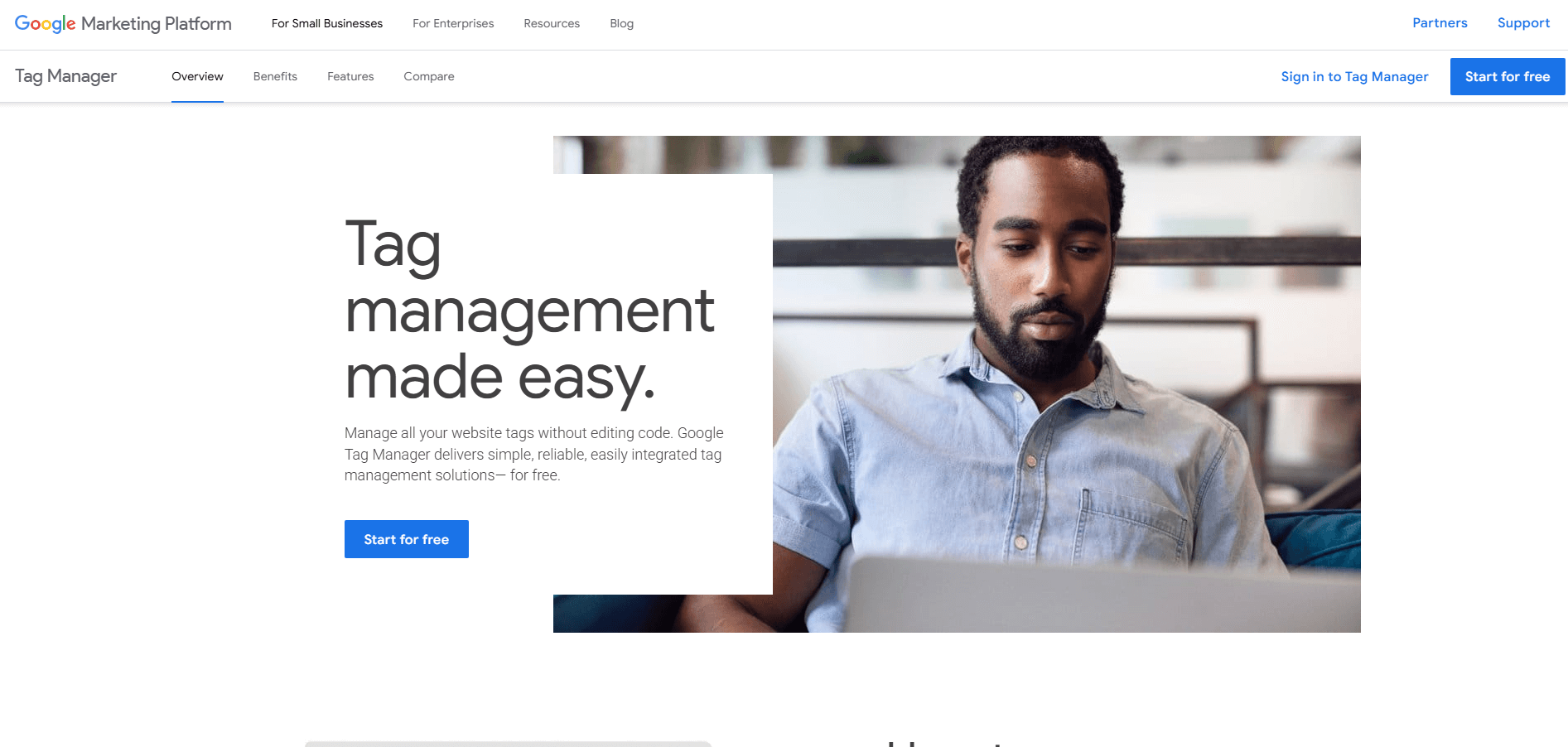The height and width of the screenshot is (747, 1568).
Task: Click the paragraph about managing website tags
Action: [534, 454]
